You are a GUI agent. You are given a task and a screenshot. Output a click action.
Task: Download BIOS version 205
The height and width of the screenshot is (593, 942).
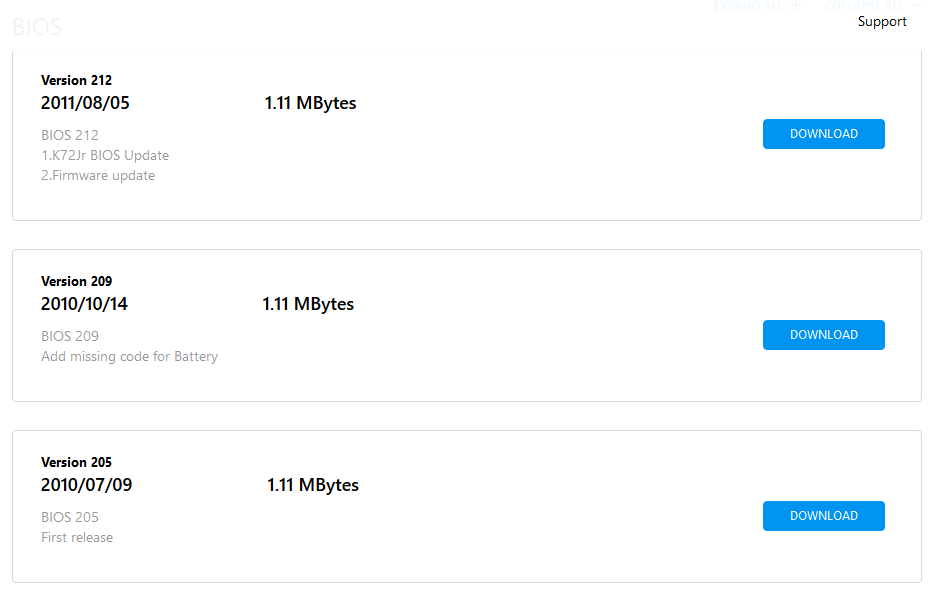[824, 516]
